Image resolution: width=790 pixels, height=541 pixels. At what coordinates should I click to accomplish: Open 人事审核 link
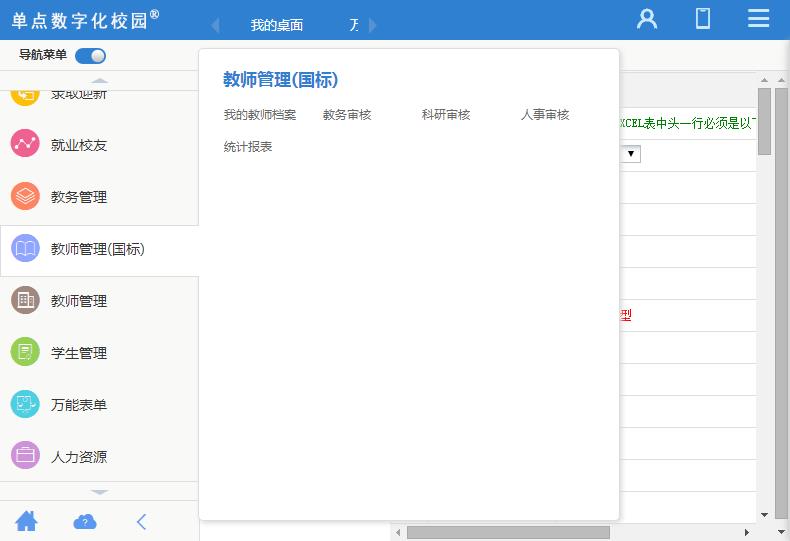[545, 115]
